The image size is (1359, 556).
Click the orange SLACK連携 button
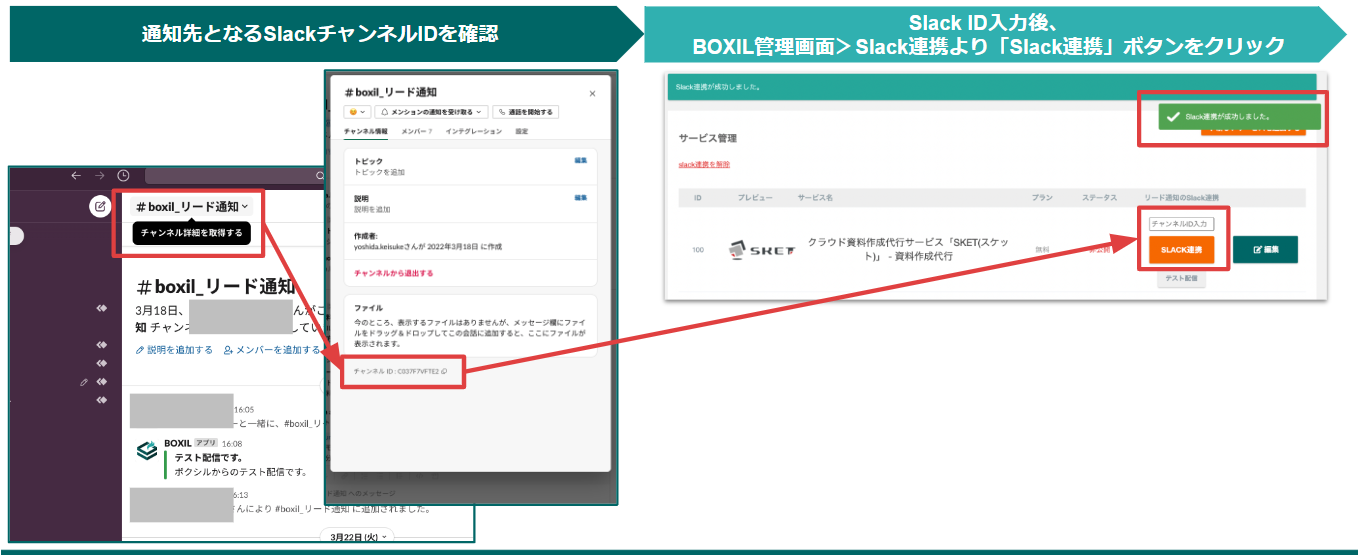[x=1181, y=249]
